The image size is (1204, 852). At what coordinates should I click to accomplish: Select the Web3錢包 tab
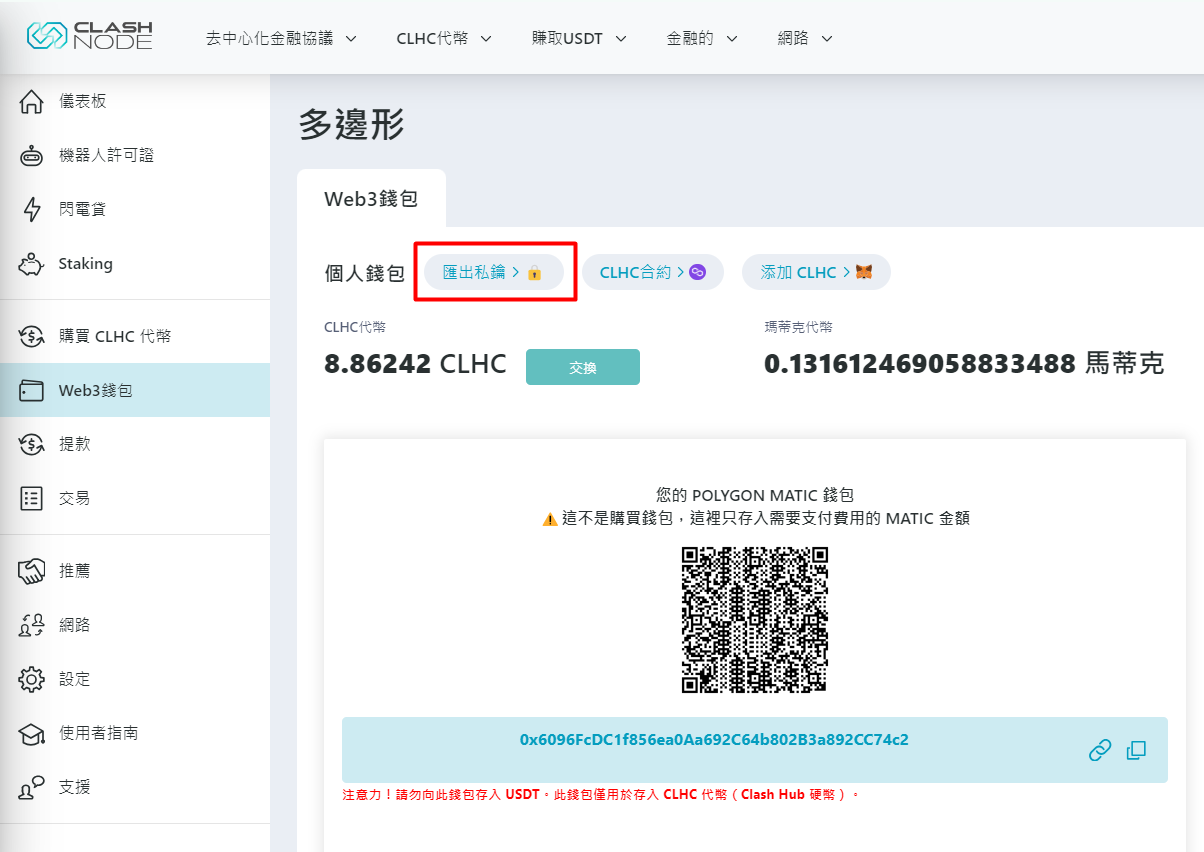(371, 199)
